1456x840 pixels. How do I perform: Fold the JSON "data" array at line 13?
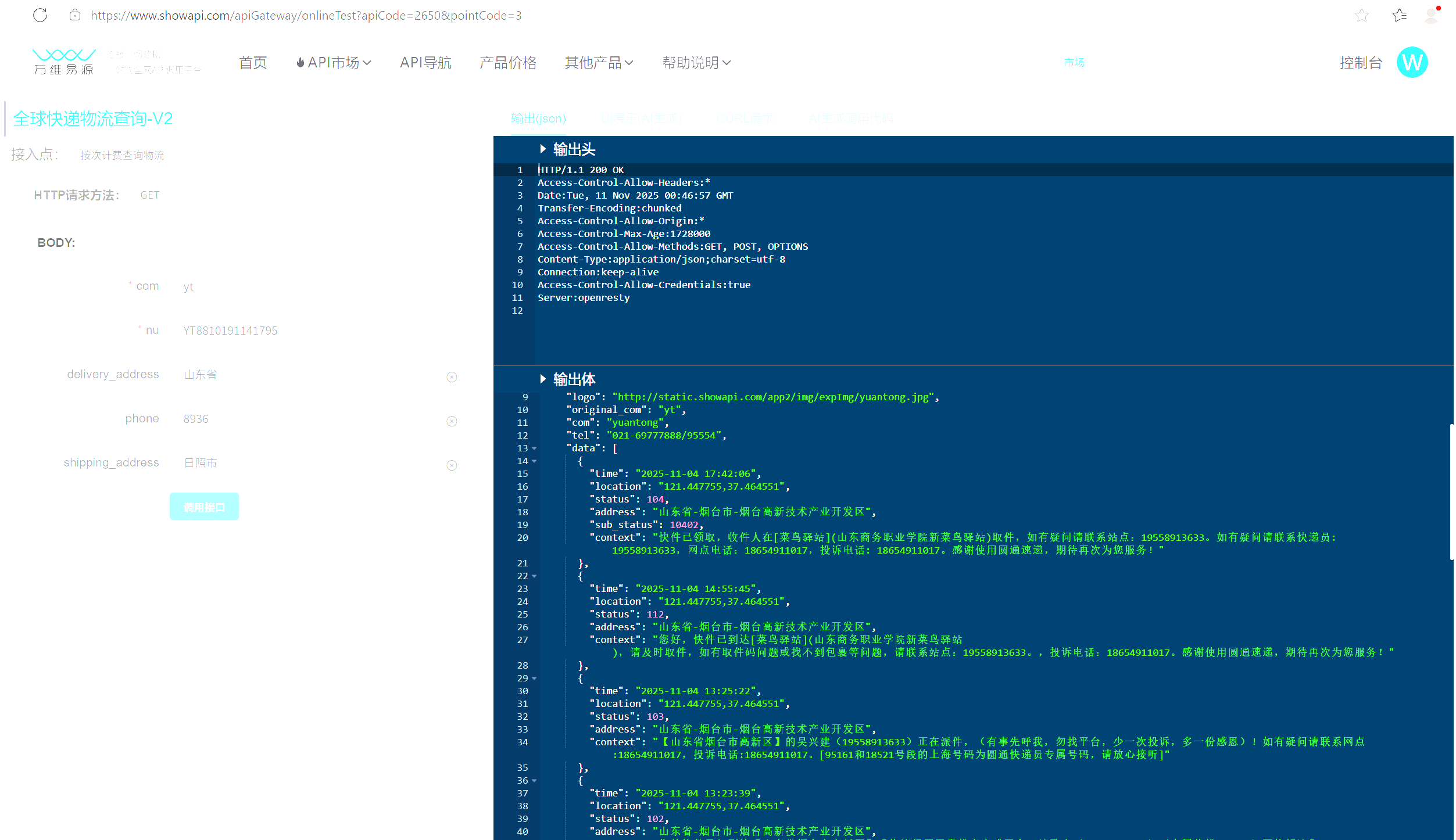[x=534, y=448]
